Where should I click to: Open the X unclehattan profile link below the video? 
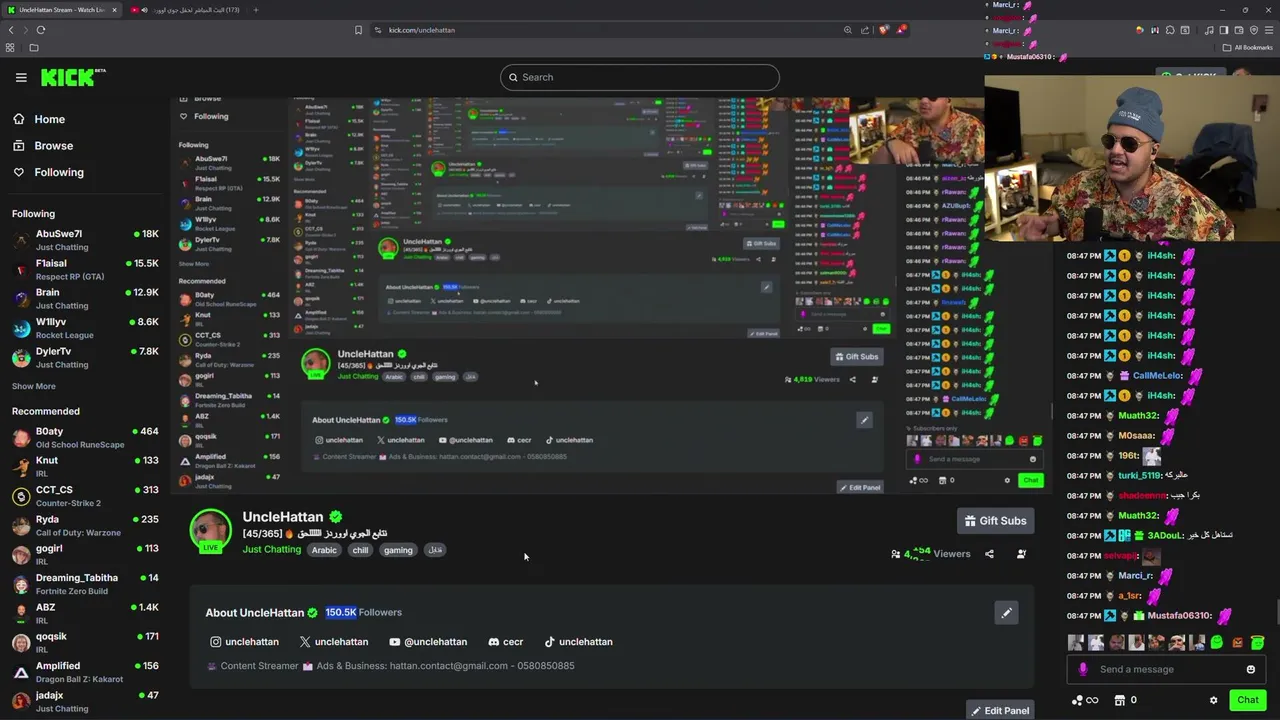pos(334,642)
